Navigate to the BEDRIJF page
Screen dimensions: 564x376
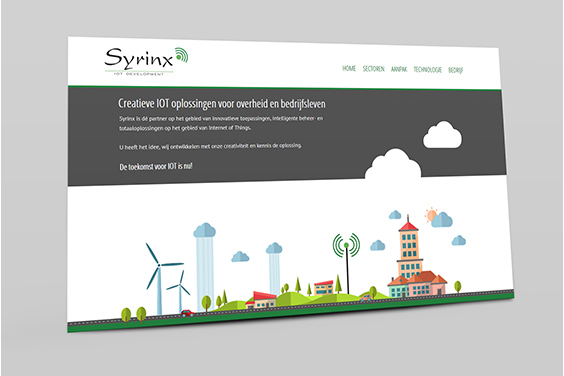pyautogui.click(x=455, y=70)
